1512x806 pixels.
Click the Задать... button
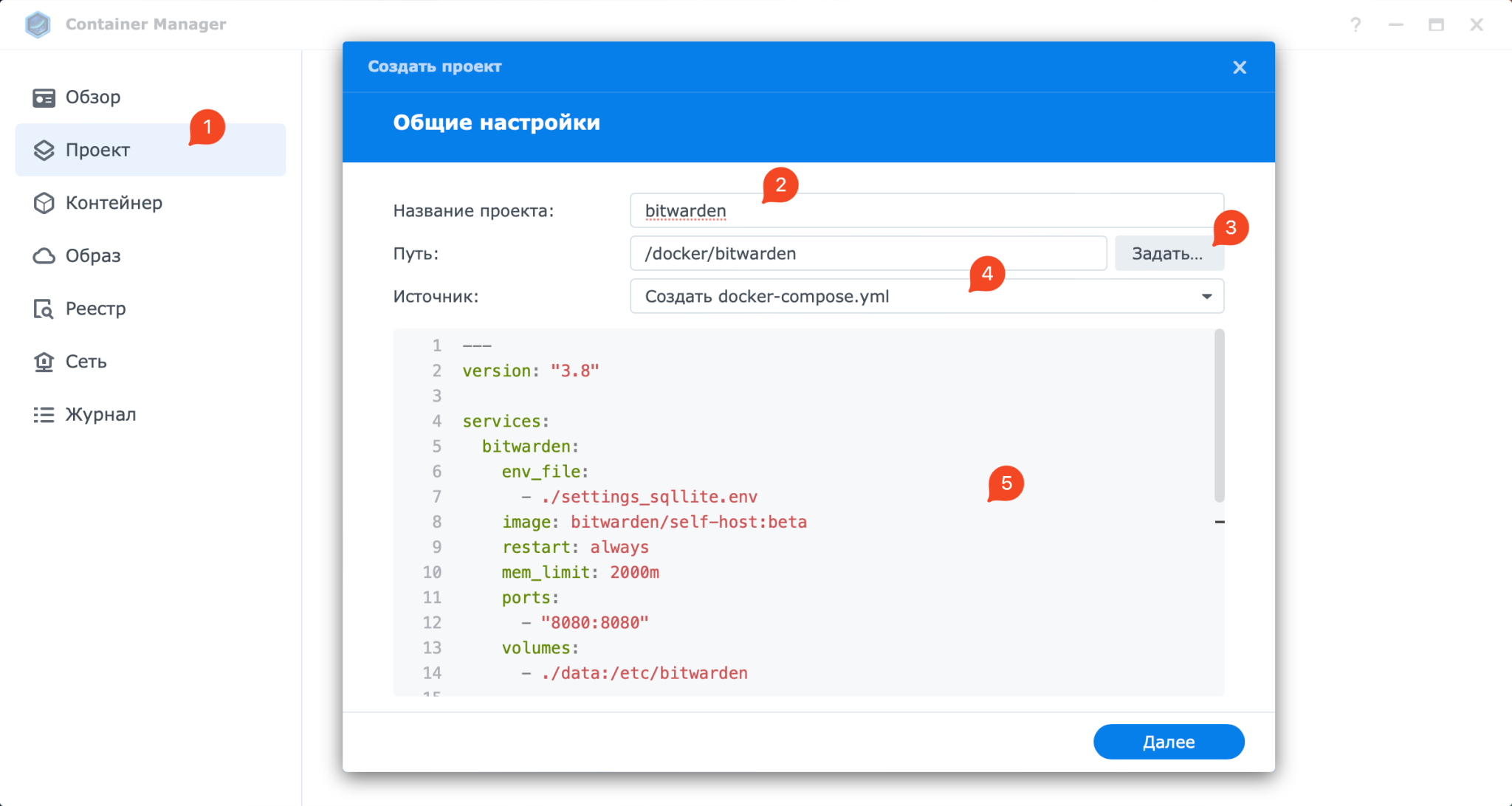point(1169,254)
